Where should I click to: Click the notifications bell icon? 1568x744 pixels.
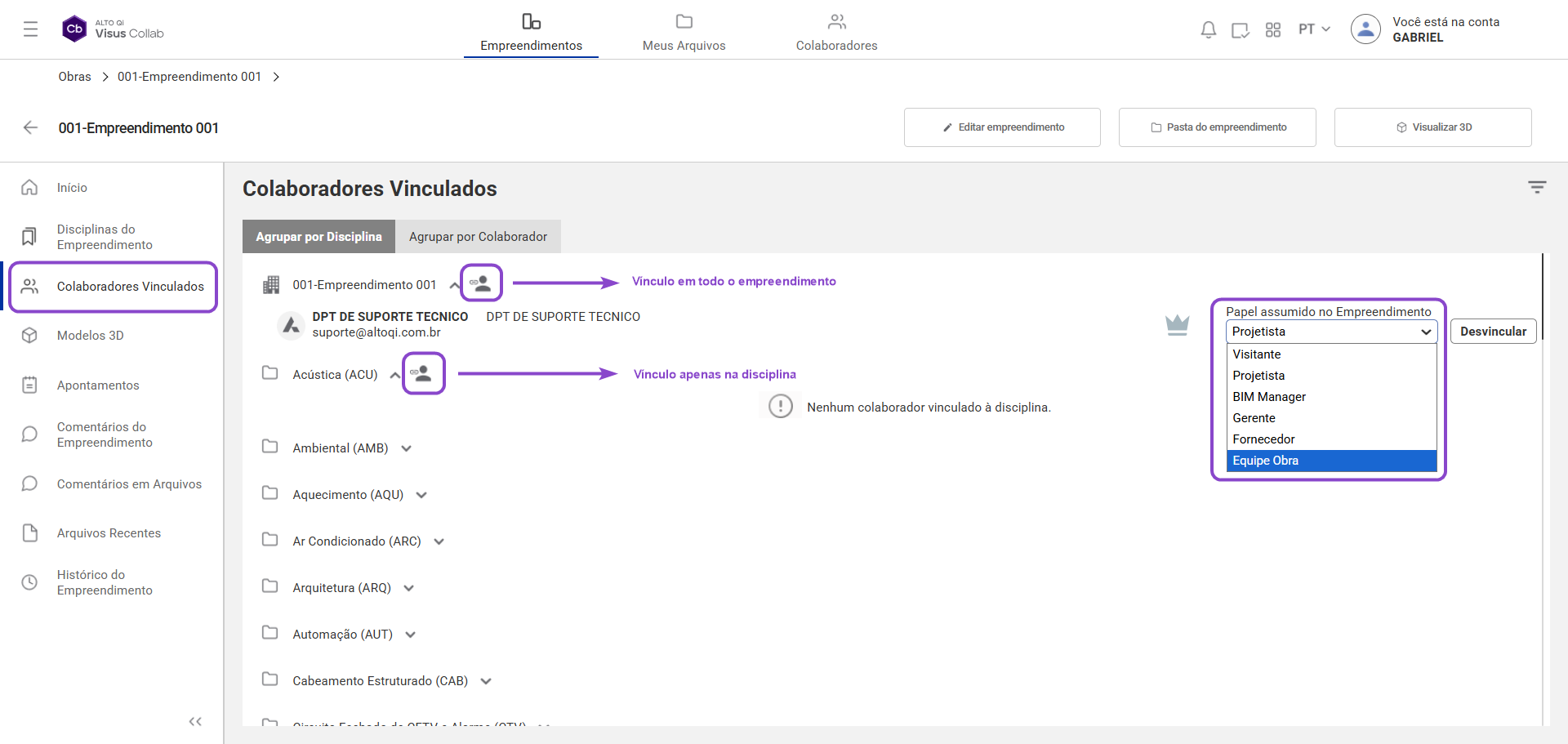tap(1208, 30)
